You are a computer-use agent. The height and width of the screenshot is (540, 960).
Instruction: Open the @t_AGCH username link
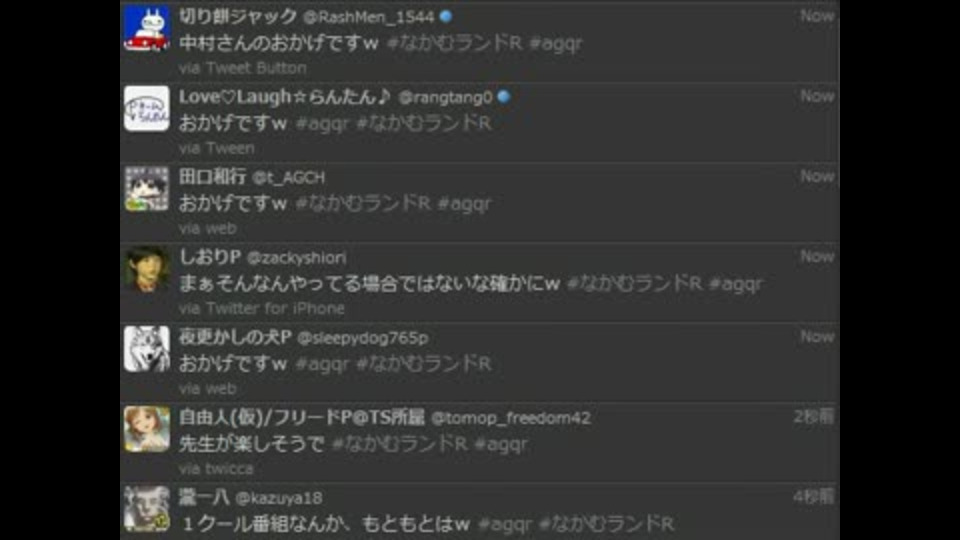288,178
